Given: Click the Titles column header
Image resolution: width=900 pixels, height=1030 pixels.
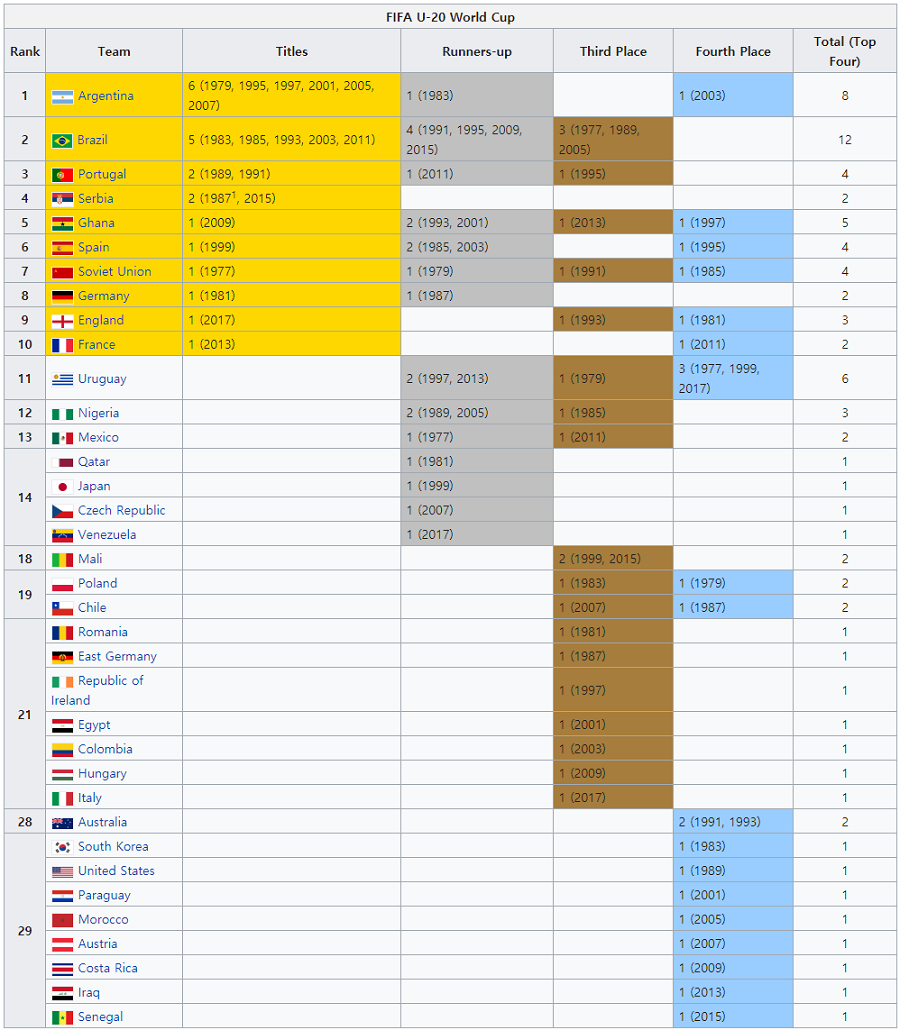Looking at the screenshot, I should (x=292, y=51).
